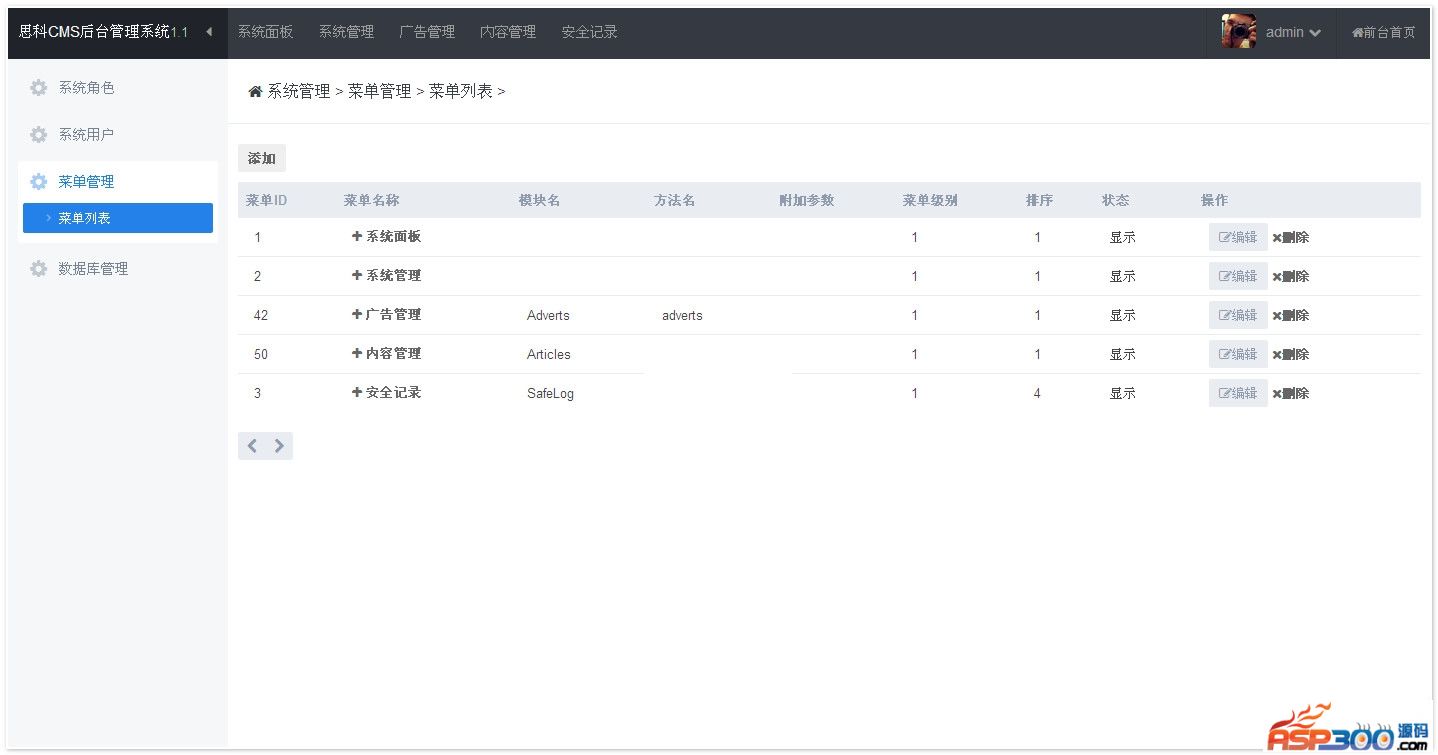Screen dimensions: 1438x755
Task: Open 系统角色 in the sidebar
Action: [86, 88]
